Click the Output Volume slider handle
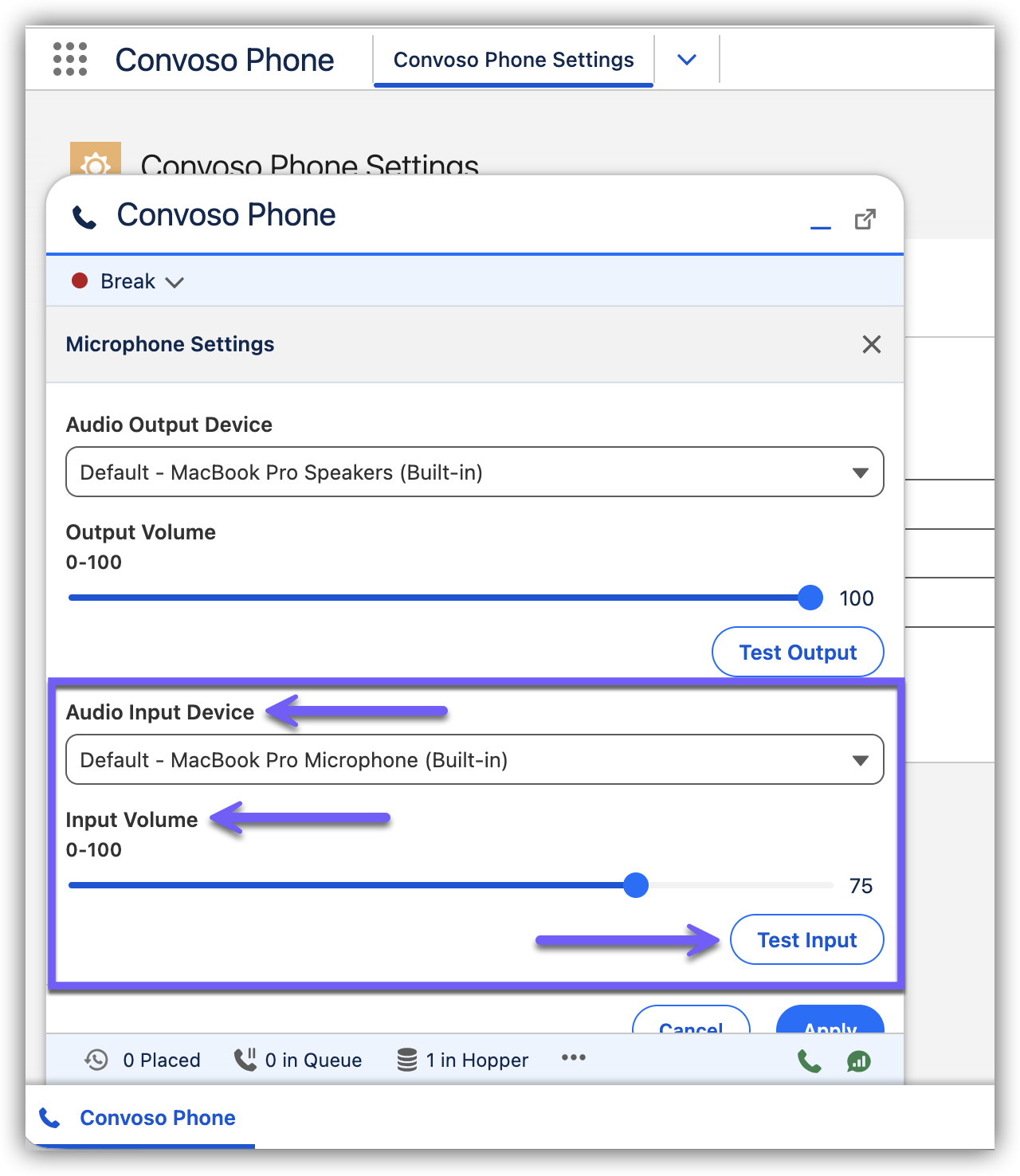Viewport: 1020px width, 1176px height. [810, 598]
